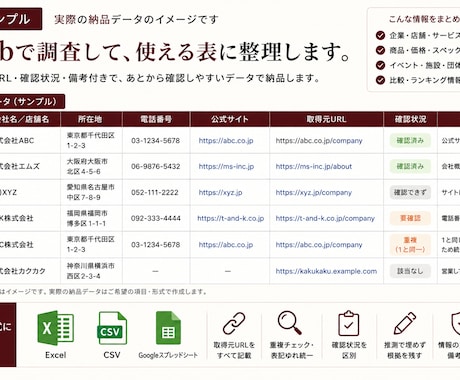The image size is (460, 380).
Task: Click the address 福岡県福岡市 博多区1-1-1
Action: coord(87,218)
